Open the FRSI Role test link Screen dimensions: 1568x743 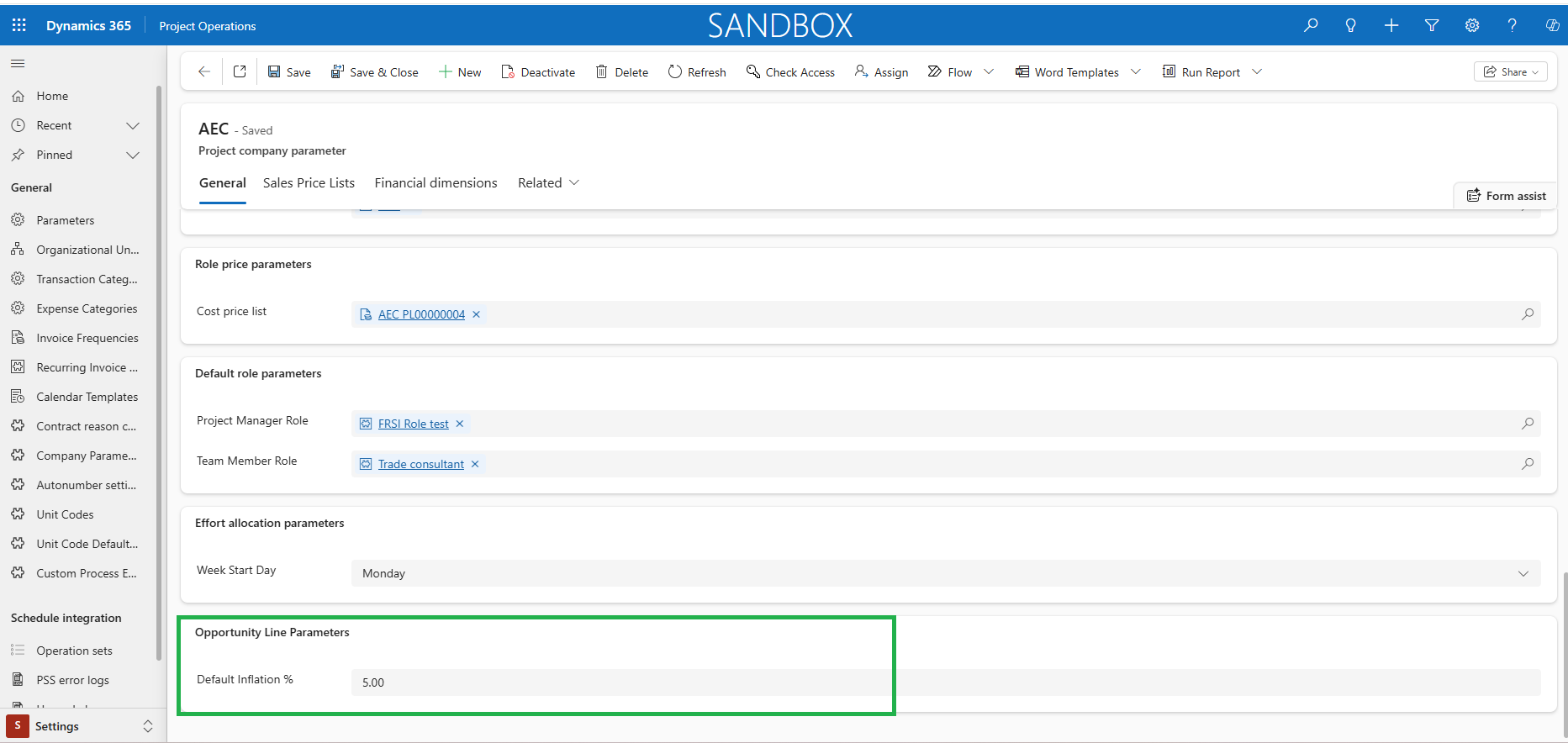(x=413, y=424)
